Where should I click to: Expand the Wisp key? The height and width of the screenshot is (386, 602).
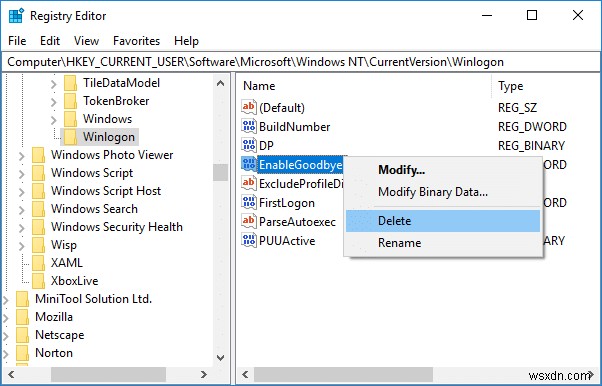[22, 246]
